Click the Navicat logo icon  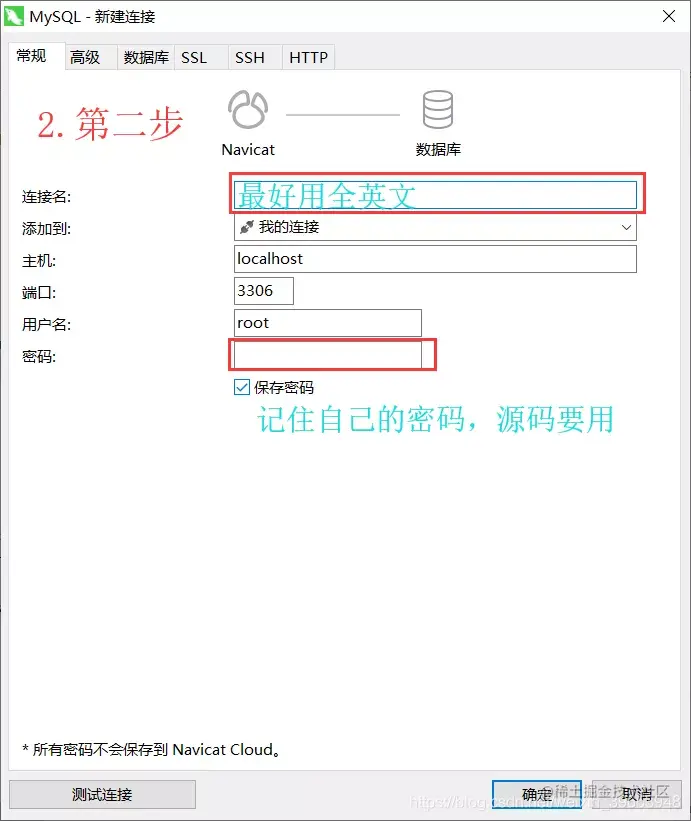point(248,110)
